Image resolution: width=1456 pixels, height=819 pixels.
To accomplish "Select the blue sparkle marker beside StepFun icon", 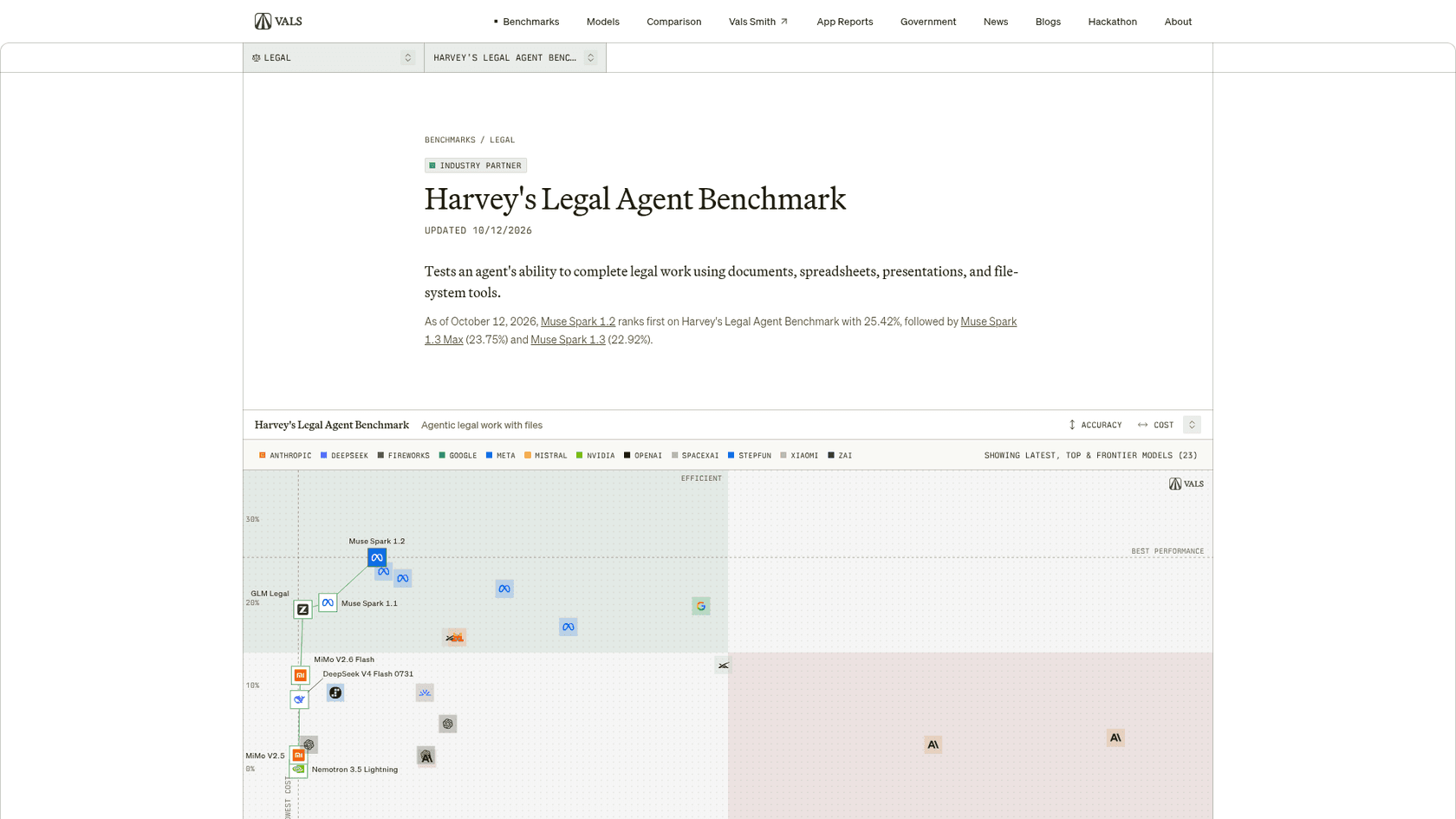I will pyautogui.click(x=425, y=692).
